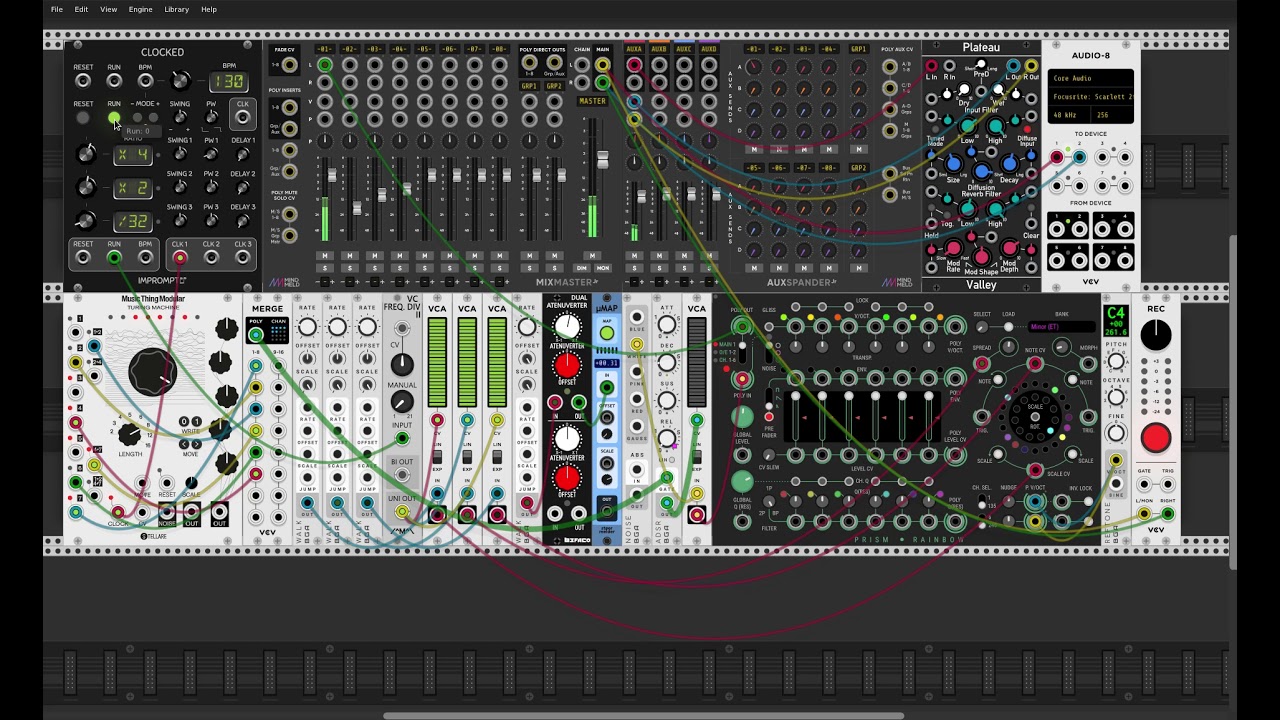The height and width of the screenshot is (720, 1280).
Task: Toggle the master DIM button
Action: click(x=581, y=268)
